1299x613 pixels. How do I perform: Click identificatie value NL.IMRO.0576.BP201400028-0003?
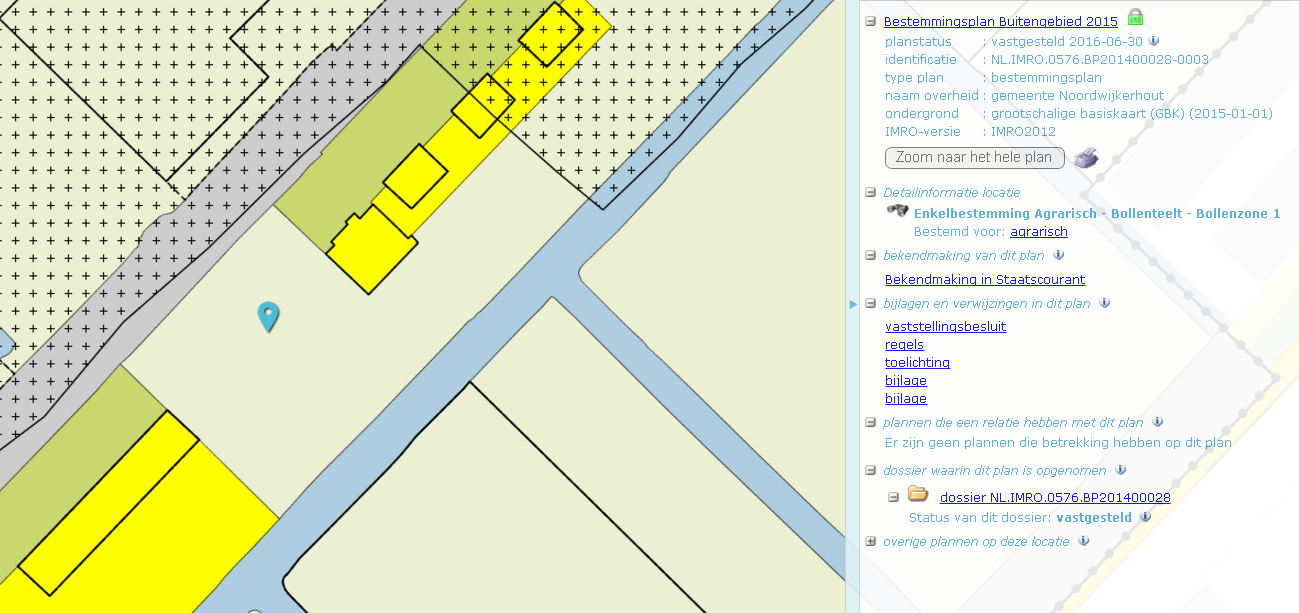coord(1100,59)
